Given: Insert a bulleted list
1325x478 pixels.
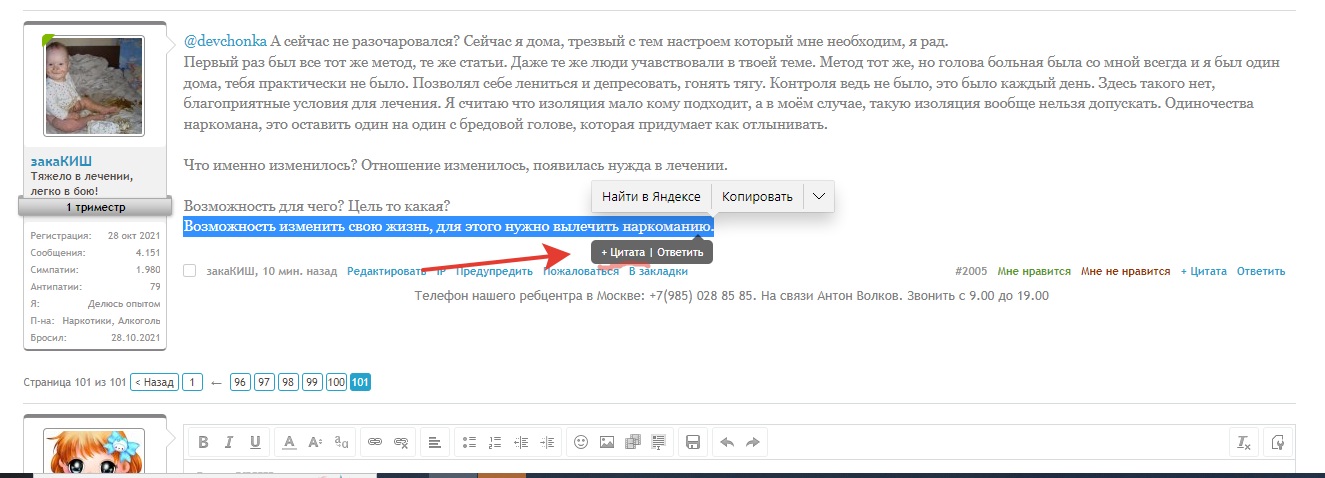Looking at the screenshot, I should coord(468,442).
